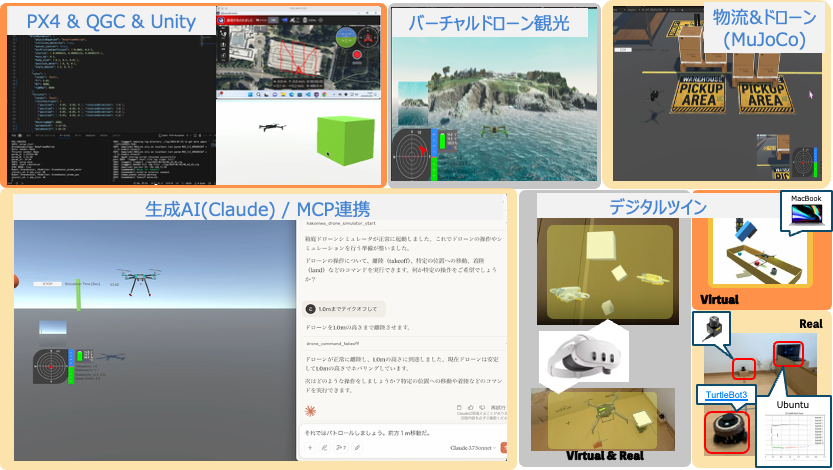The height and width of the screenshot is (470, 833).
Task: Click the search icon in the Windows taskbar
Action: pyautogui.click(x=258, y=95)
